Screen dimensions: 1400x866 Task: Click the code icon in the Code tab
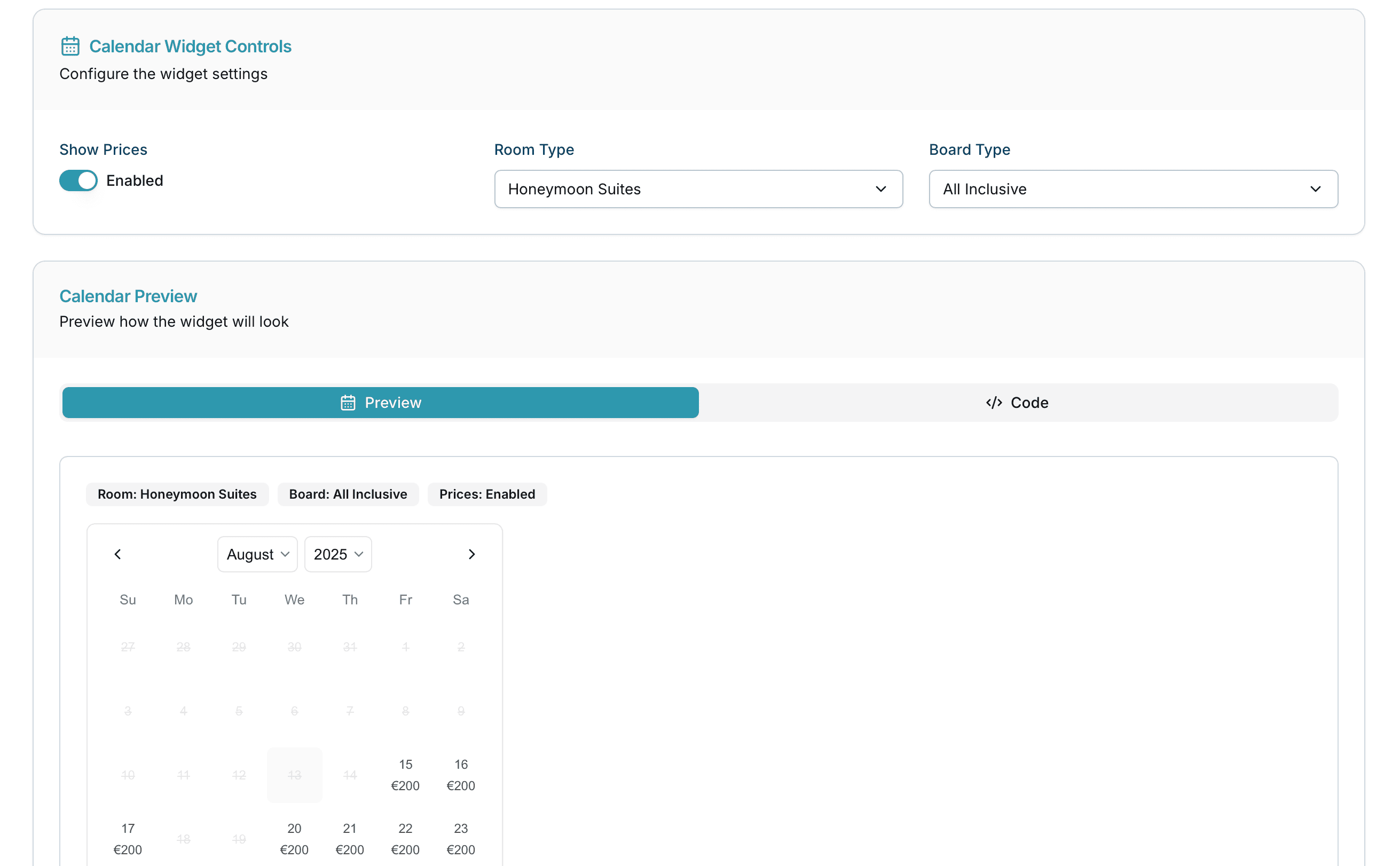click(x=993, y=403)
